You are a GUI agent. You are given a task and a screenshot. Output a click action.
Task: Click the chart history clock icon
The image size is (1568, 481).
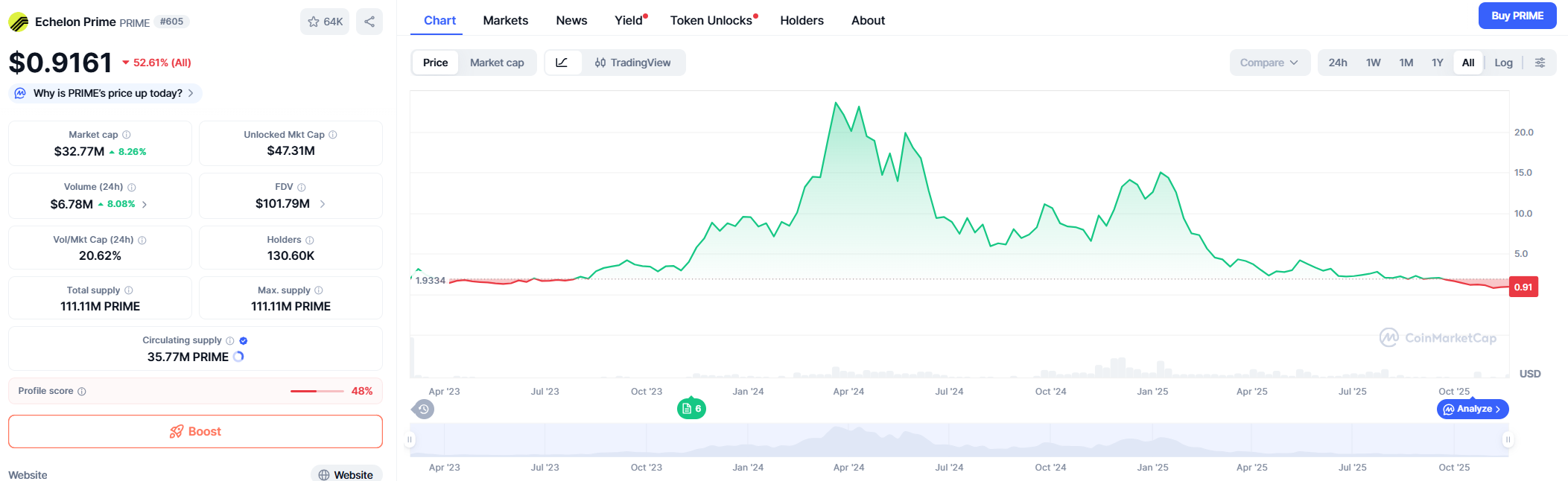click(x=423, y=409)
